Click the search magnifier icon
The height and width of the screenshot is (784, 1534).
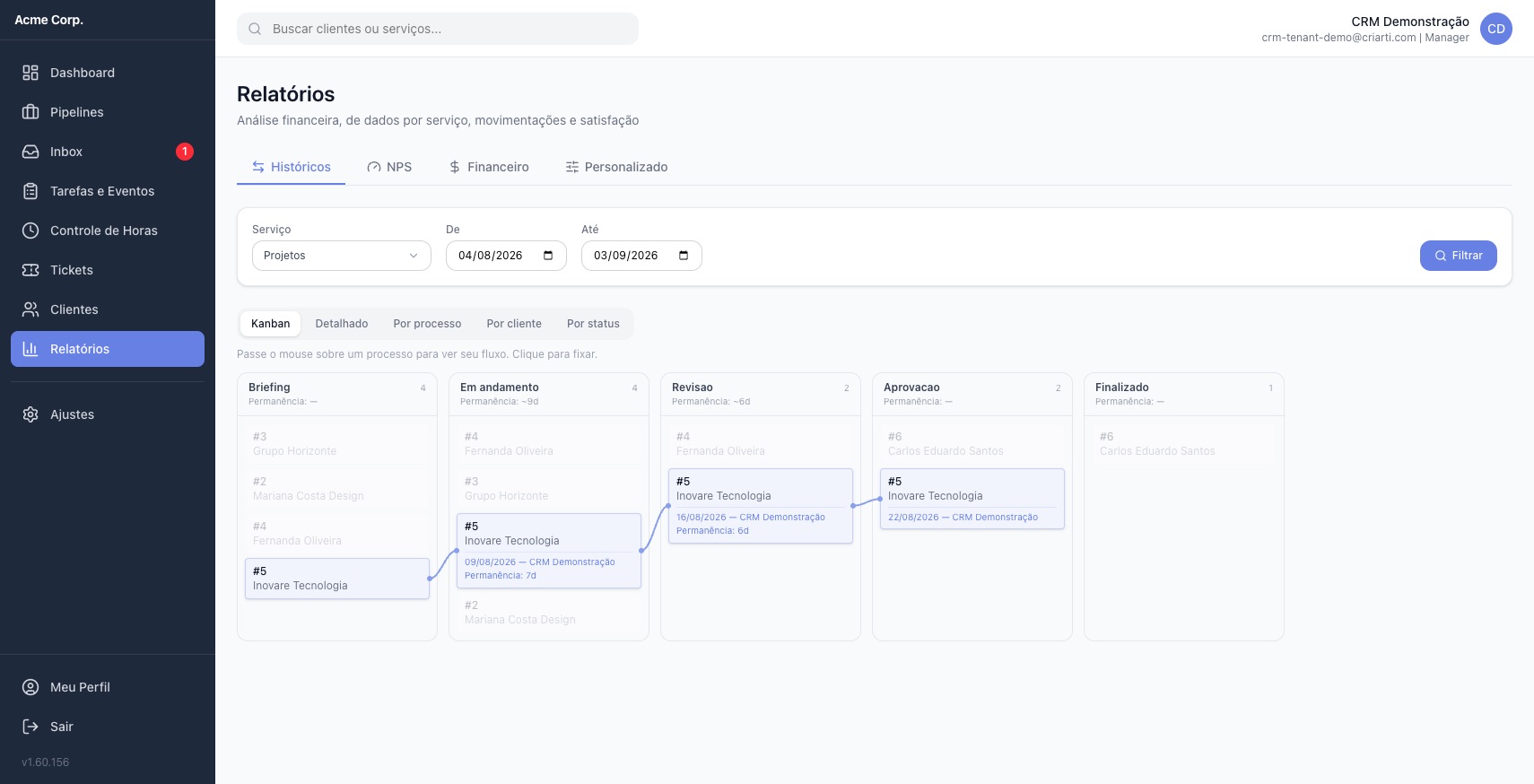(x=255, y=29)
